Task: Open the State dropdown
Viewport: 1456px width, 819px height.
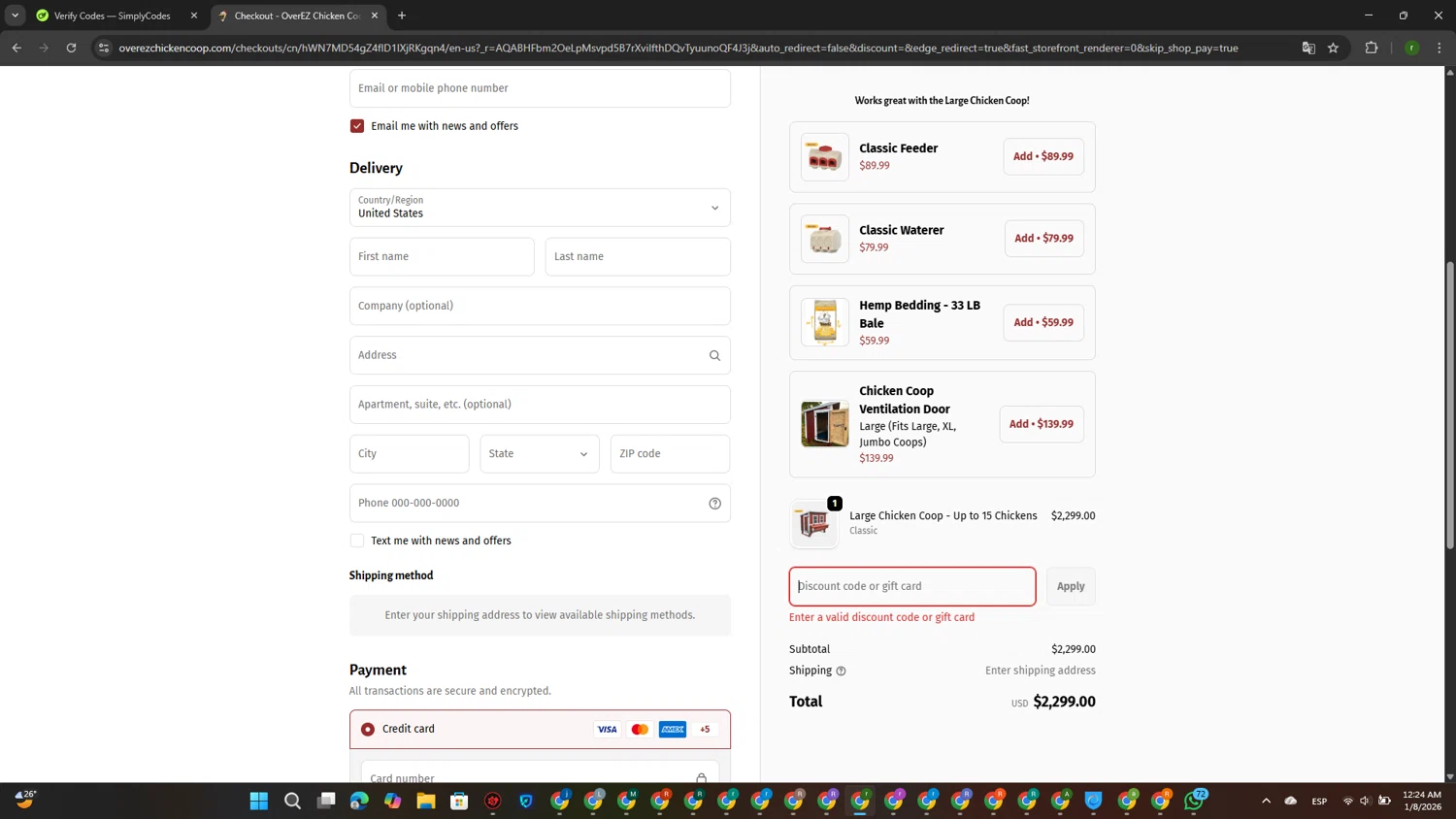Action: (x=540, y=453)
